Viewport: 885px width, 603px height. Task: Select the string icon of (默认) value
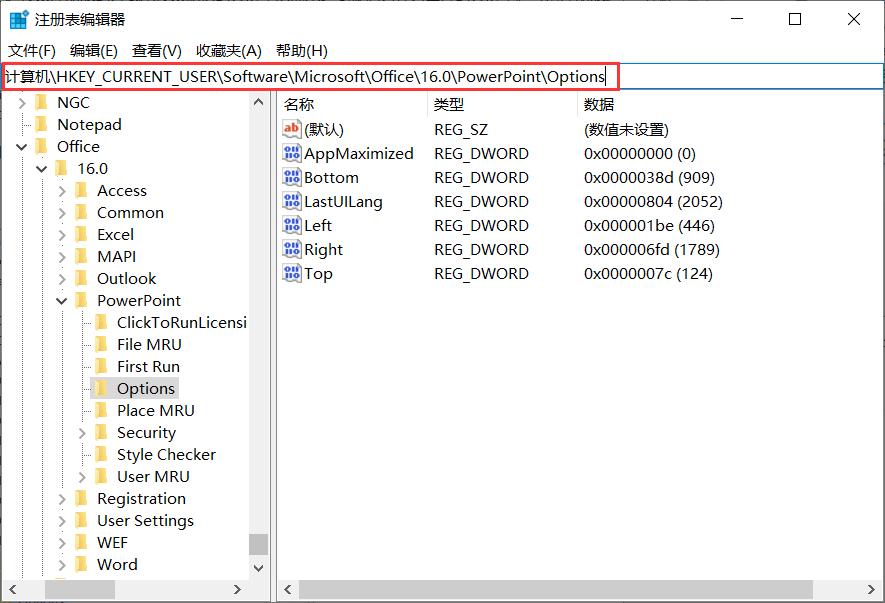[292, 129]
